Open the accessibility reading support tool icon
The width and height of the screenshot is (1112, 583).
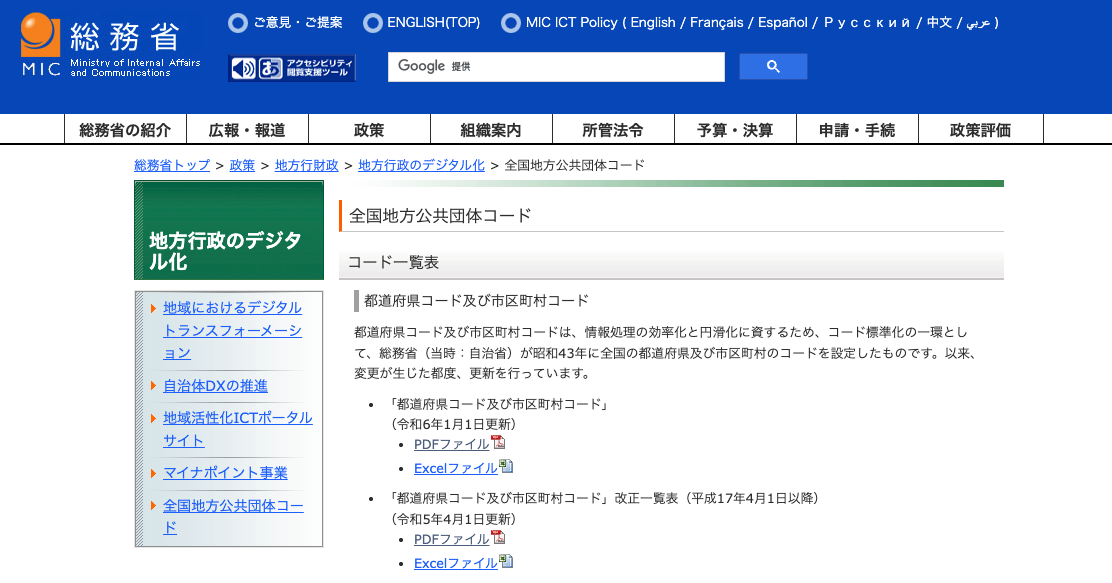[x=292, y=68]
